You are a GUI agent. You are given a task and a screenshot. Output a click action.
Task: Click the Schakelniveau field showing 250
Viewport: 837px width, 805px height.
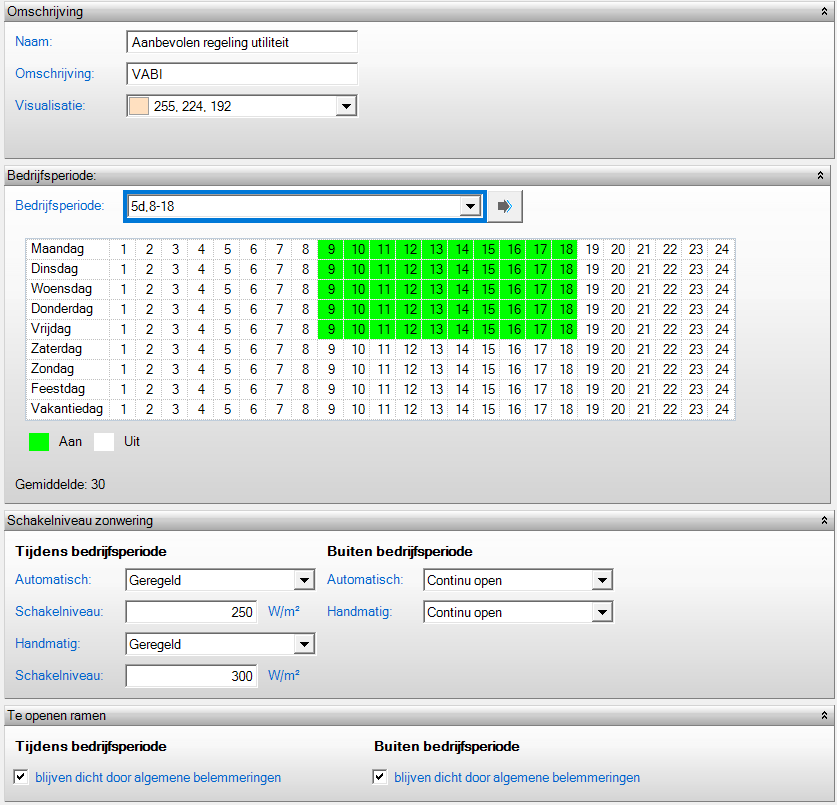(191, 613)
